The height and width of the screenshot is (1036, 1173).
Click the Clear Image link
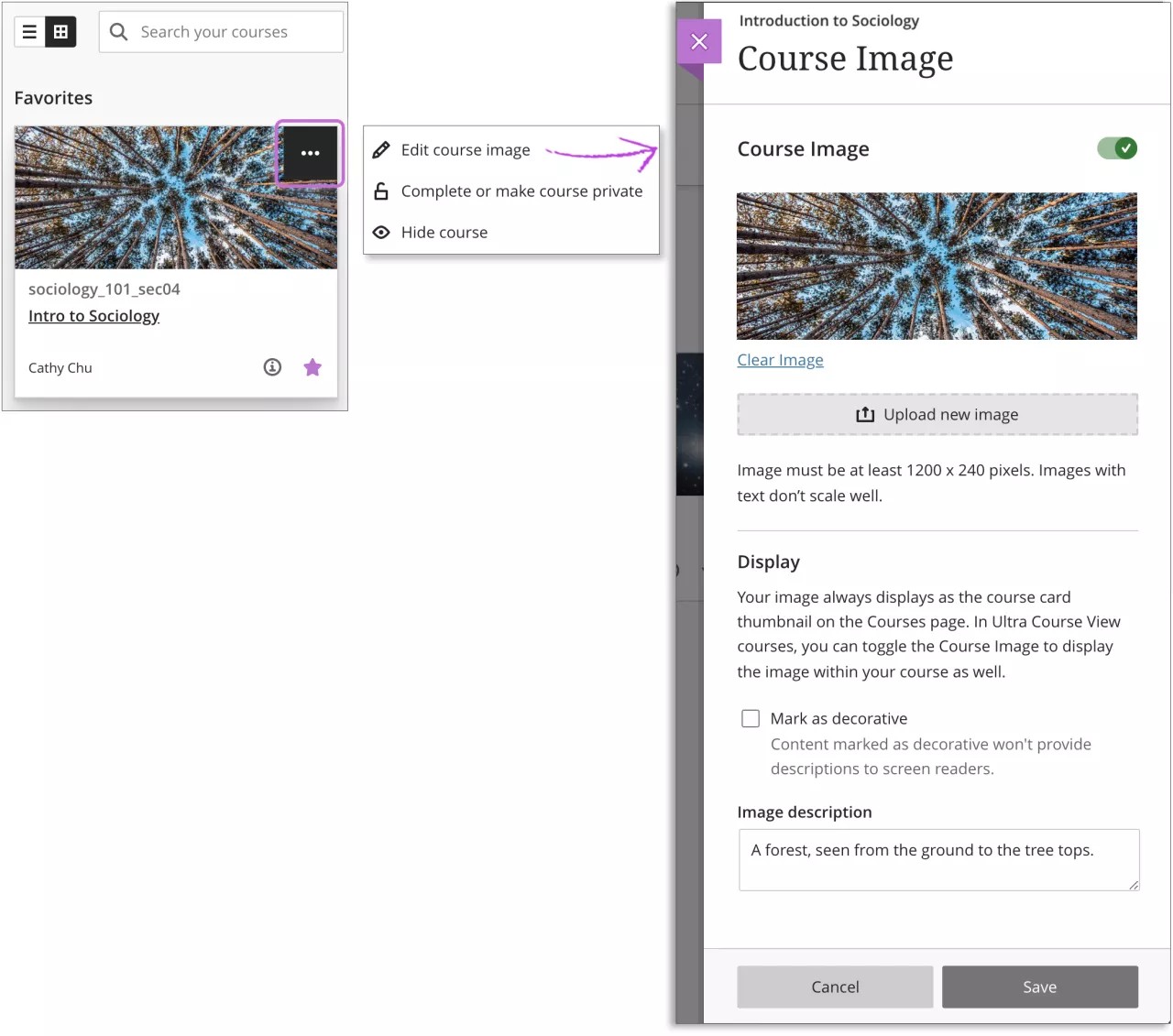[x=780, y=359]
